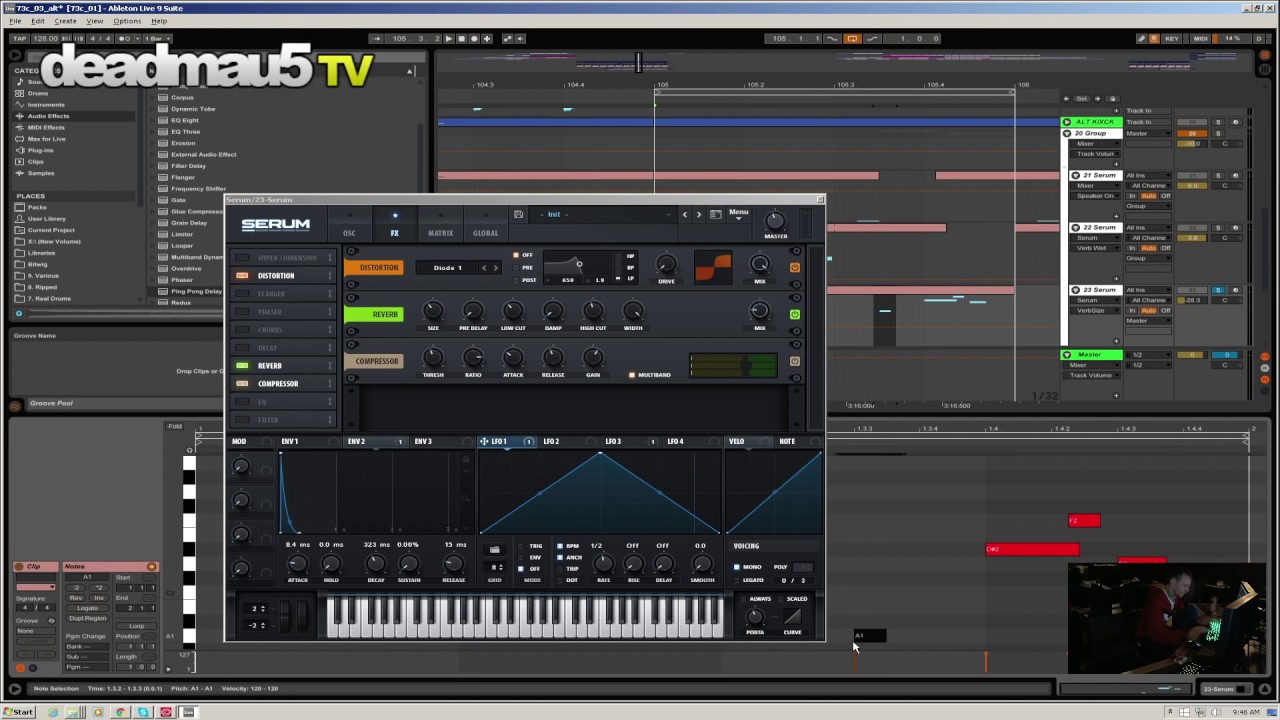Open the LFO shape folder icon
1280x720 pixels.
coord(494,549)
